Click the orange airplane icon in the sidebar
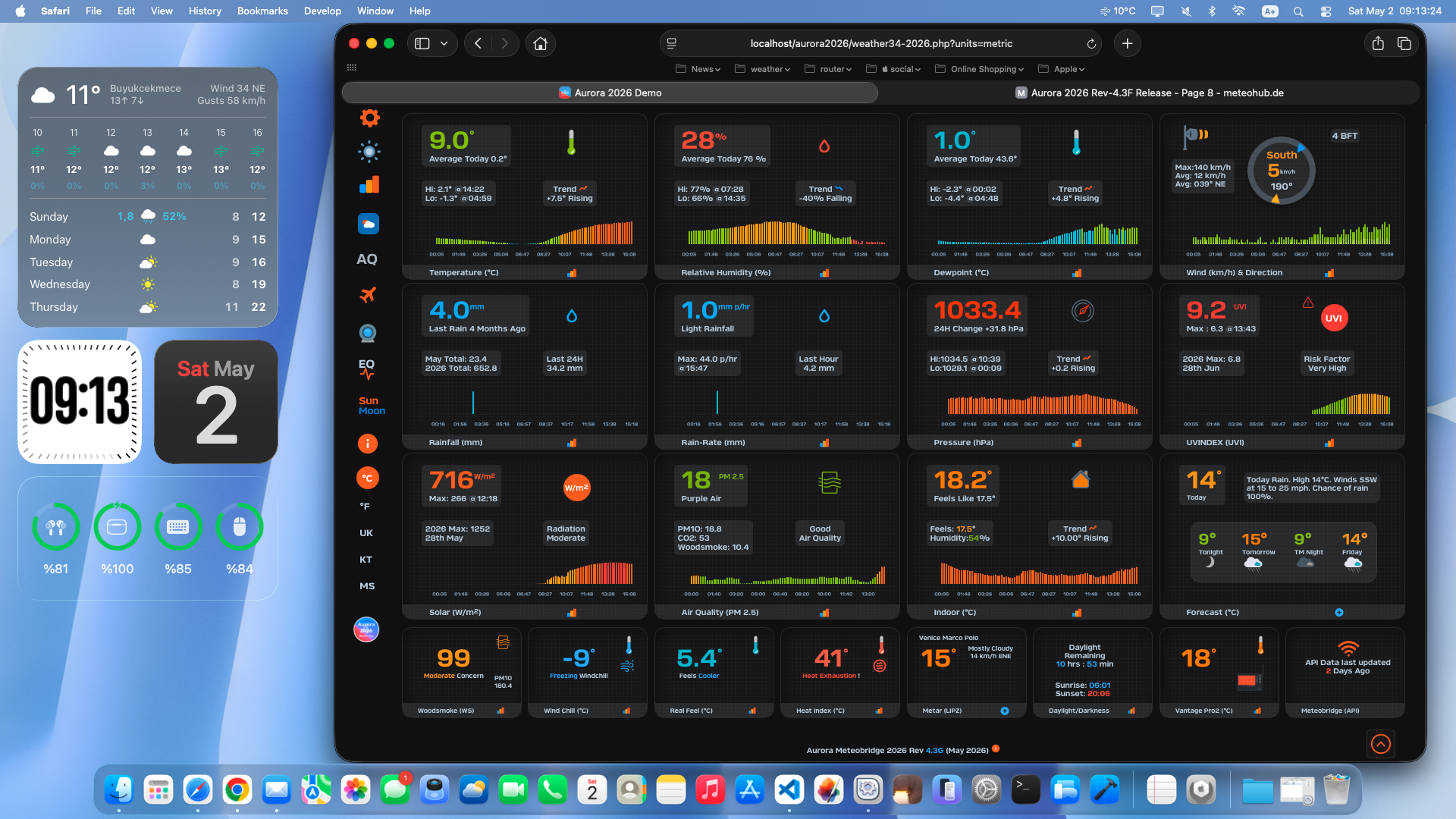1456x819 pixels. (x=368, y=295)
